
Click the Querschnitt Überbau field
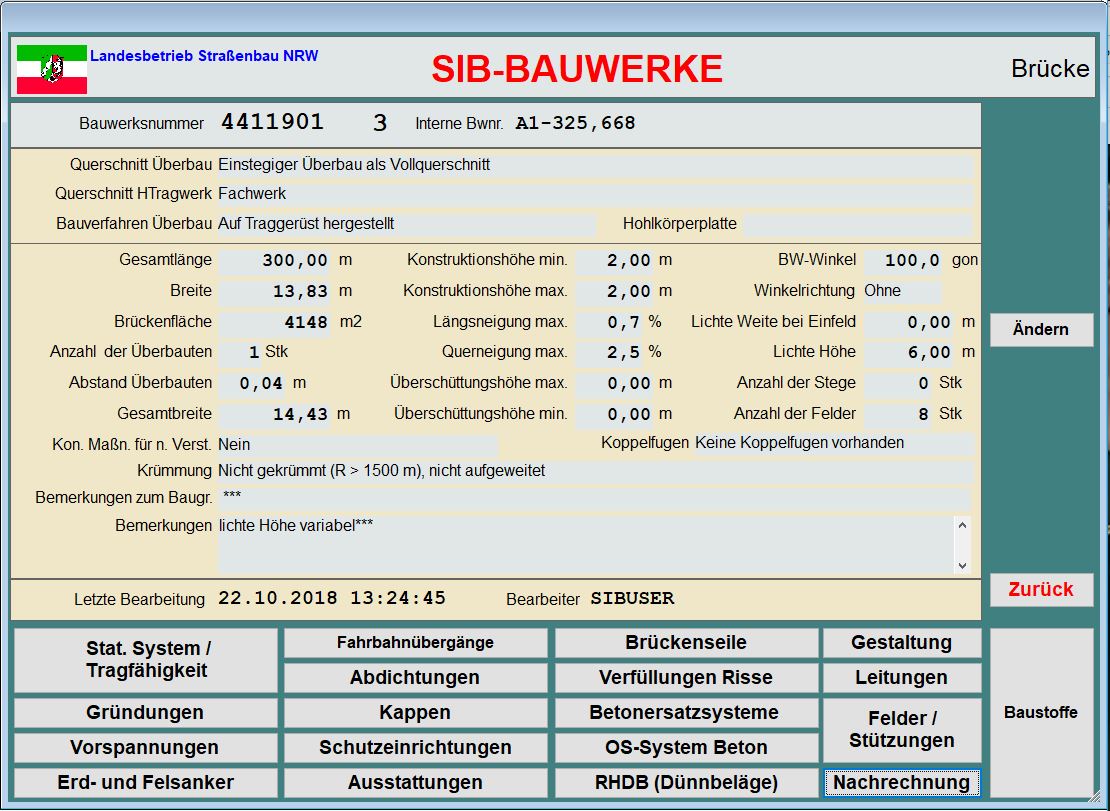click(595, 166)
